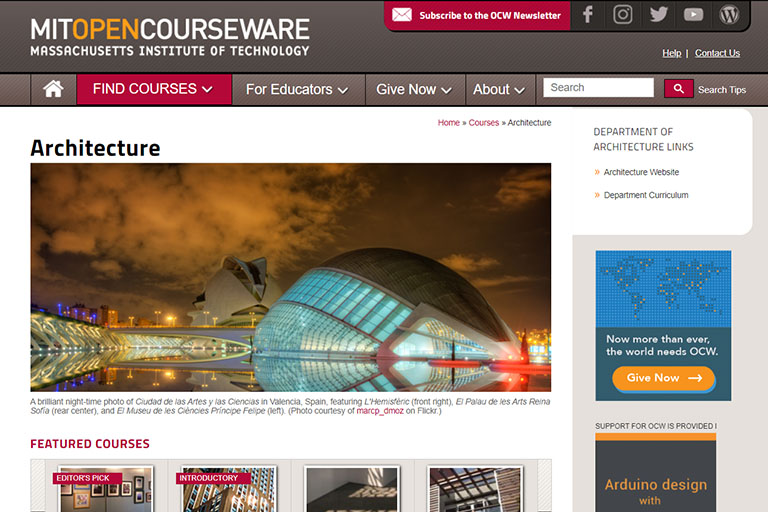
Task: Click the Valencia architecture hero photo
Action: pyautogui.click(x=290, y=277)
